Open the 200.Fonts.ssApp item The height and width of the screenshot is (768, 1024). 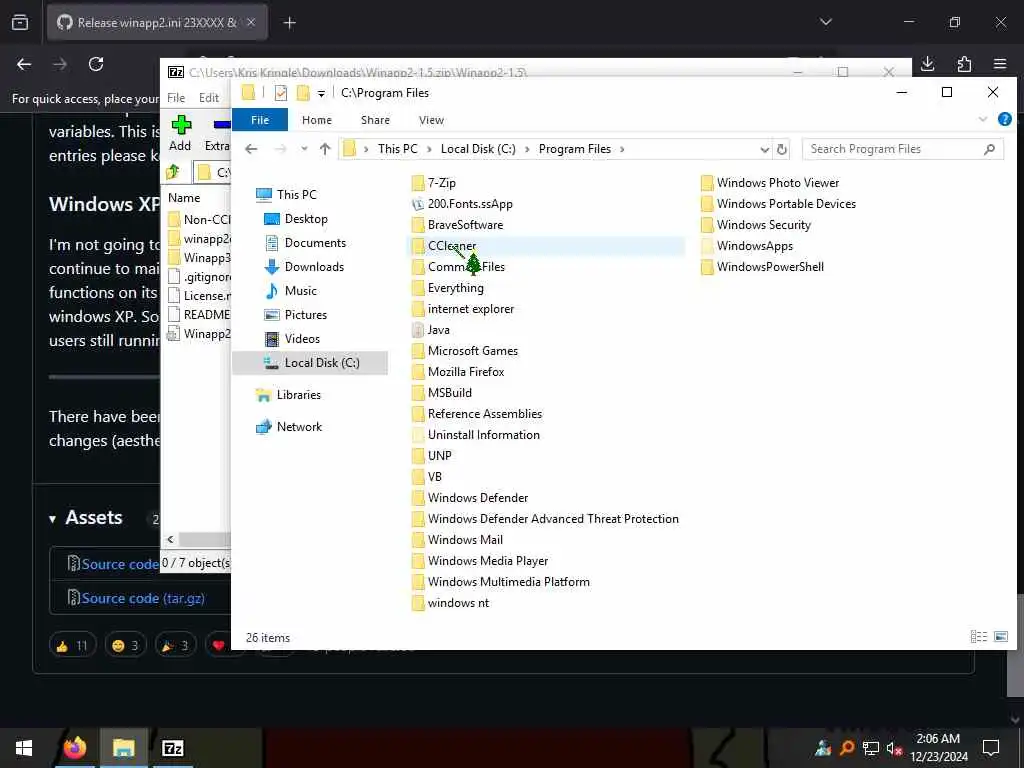(462, 204)
